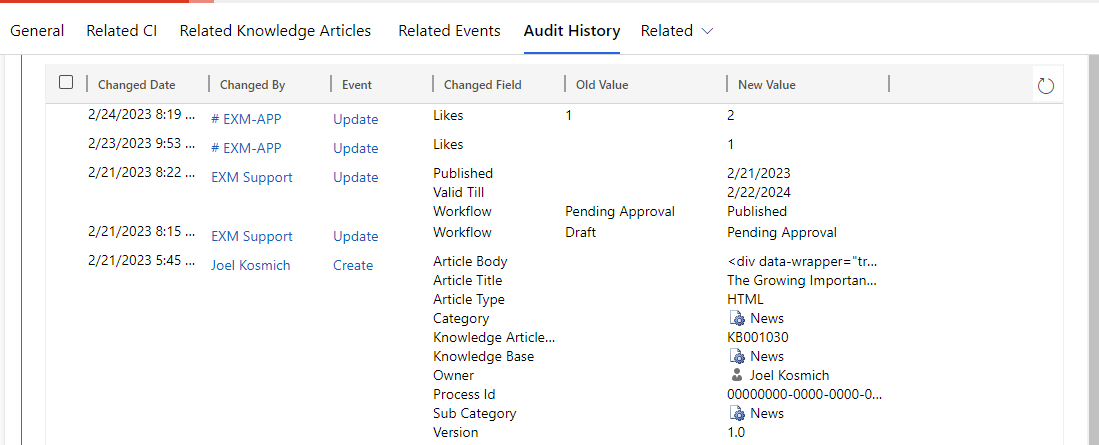This screenshot has width=1099, height=445.
Task: Open the Joel Kosmich user link
Action: click(250, 266)
